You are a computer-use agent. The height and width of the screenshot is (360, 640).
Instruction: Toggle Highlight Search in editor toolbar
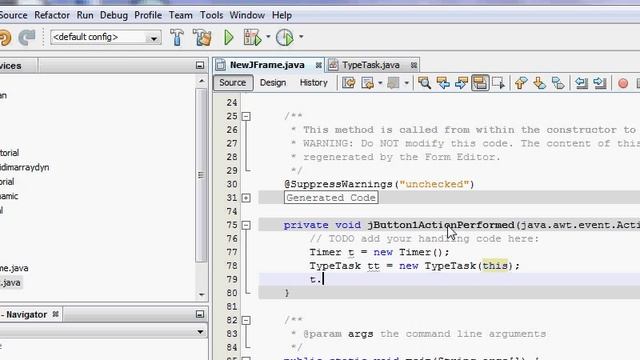pos(480,83)
